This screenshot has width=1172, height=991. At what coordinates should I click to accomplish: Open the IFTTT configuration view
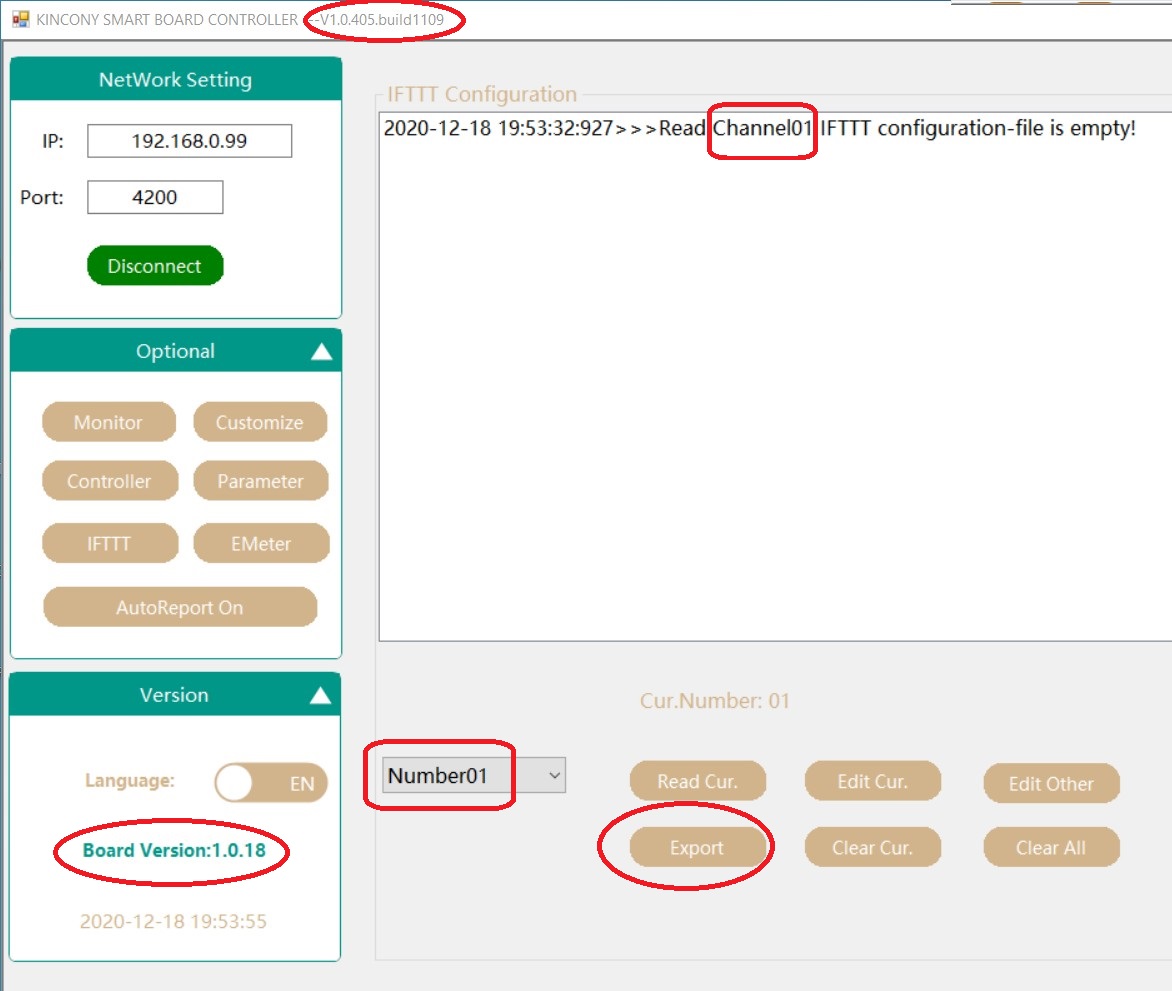[109, 544]
